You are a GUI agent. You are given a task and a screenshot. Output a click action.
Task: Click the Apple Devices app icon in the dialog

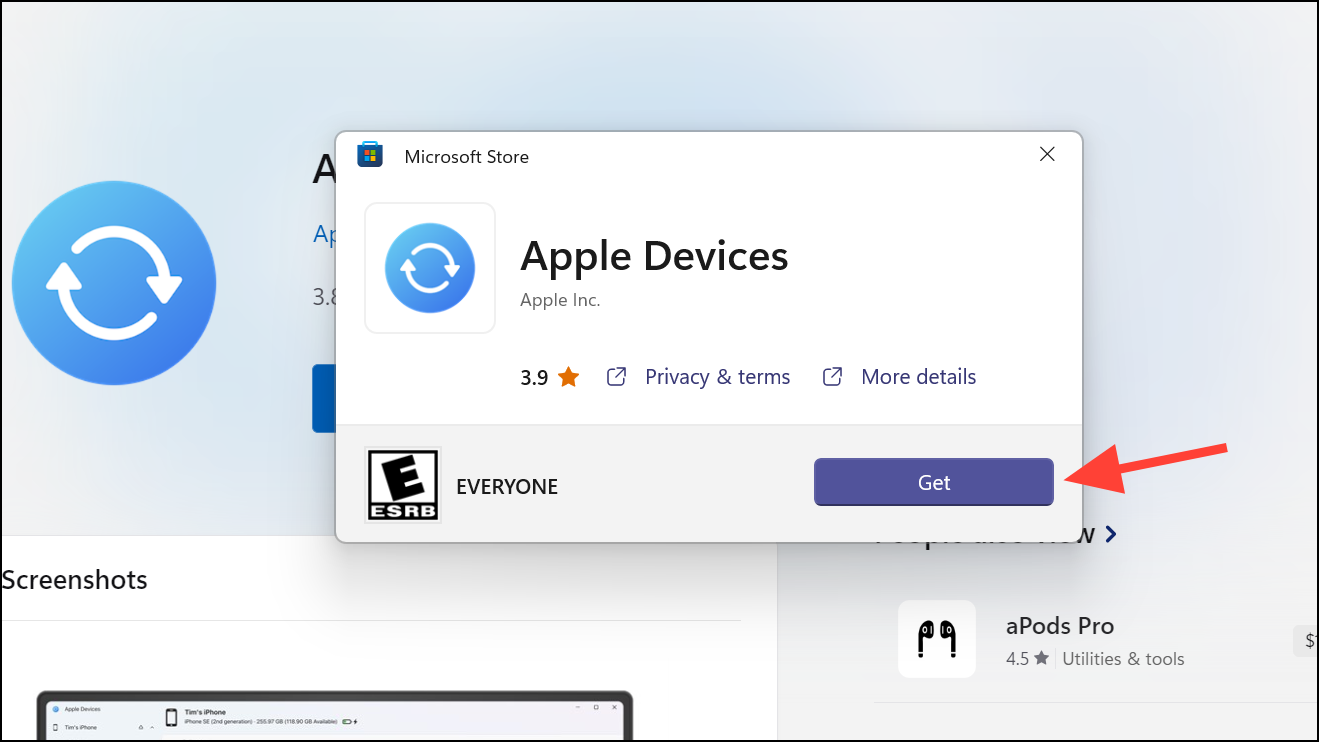(429, 268)
